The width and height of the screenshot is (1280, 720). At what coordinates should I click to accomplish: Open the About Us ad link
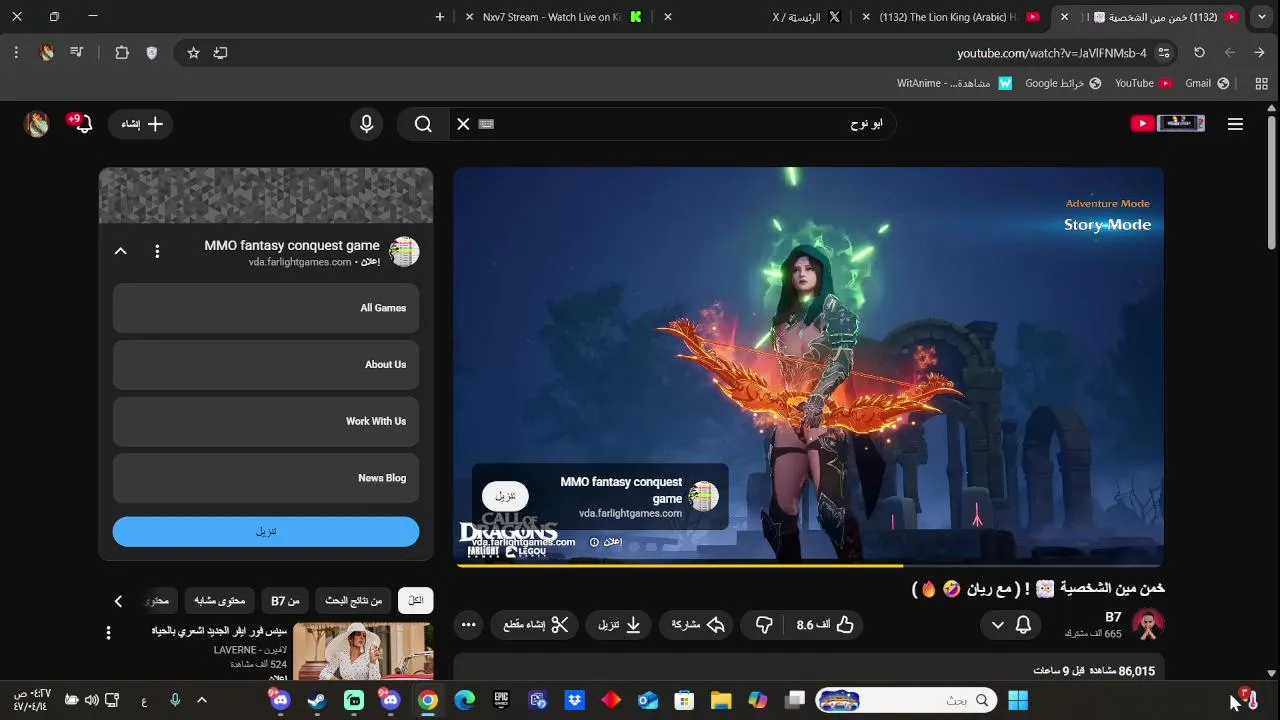coord(266,365)
